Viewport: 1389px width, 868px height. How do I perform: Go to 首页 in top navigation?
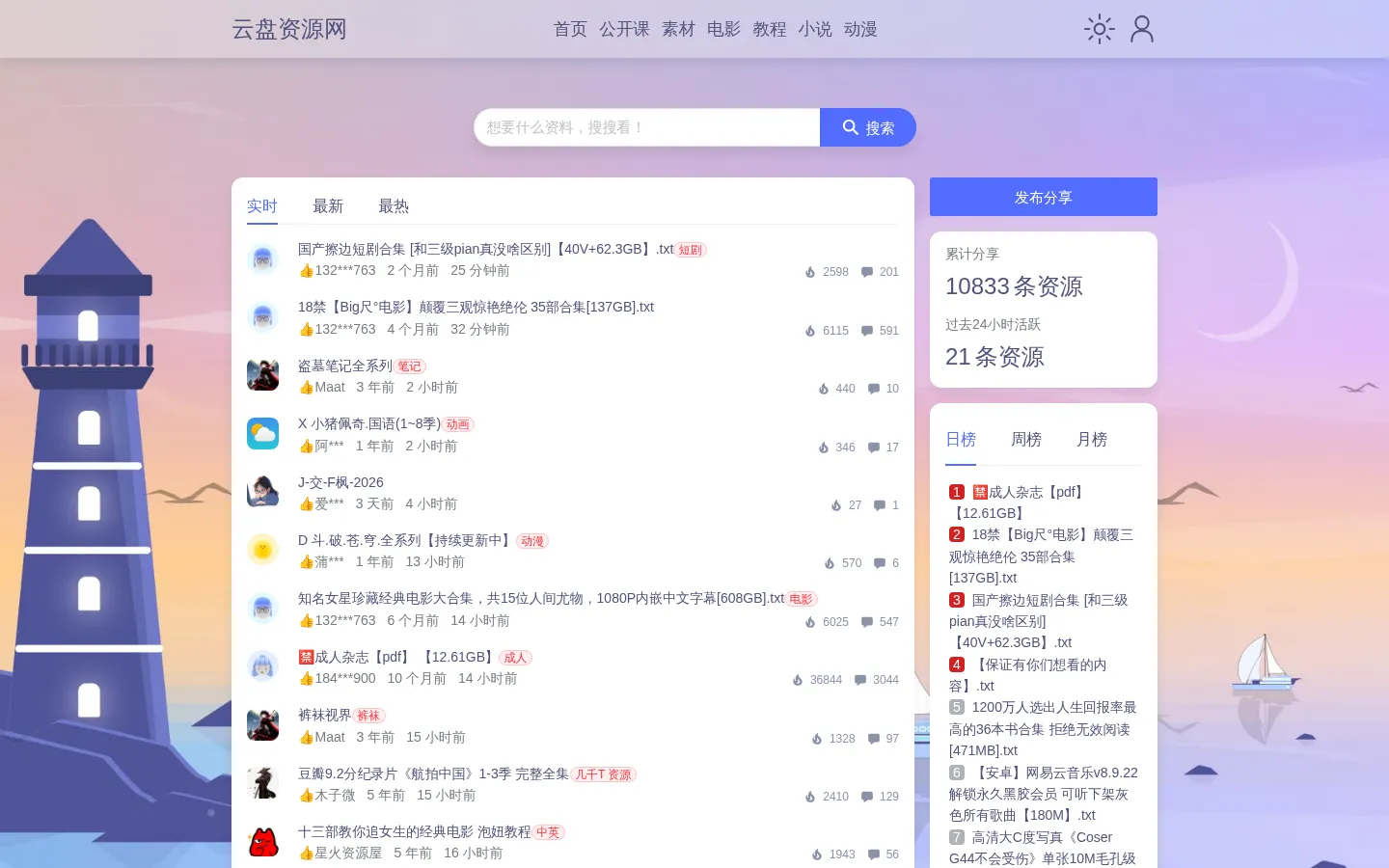click(x=570, y=29)
